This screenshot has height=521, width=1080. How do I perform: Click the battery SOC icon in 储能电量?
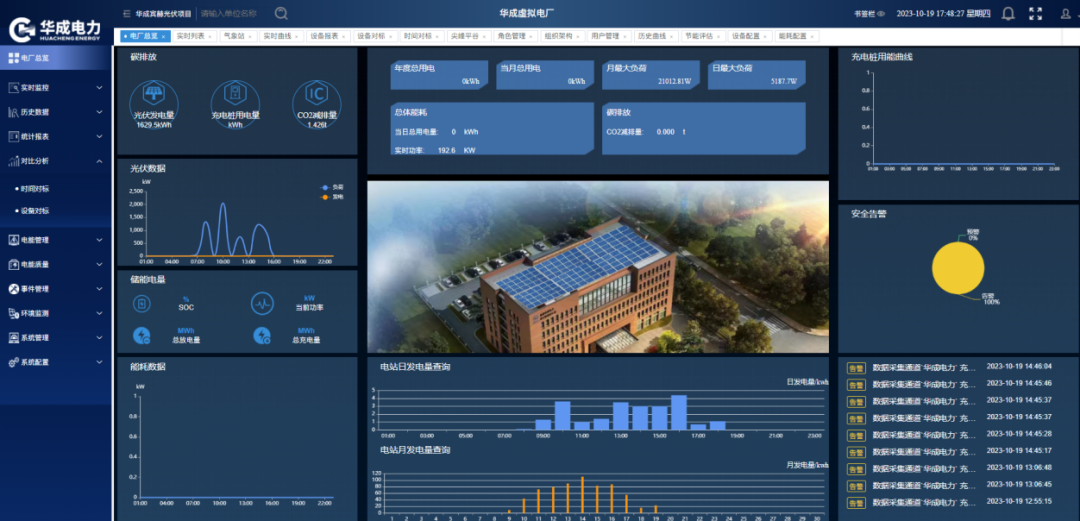(x=142, y=303)
